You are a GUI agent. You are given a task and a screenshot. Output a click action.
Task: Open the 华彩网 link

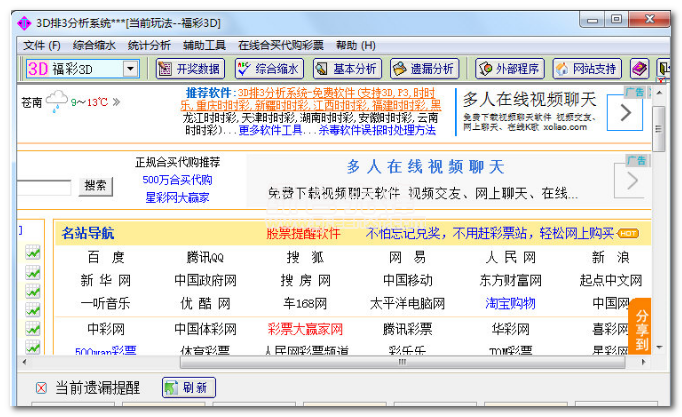(511, 329)
